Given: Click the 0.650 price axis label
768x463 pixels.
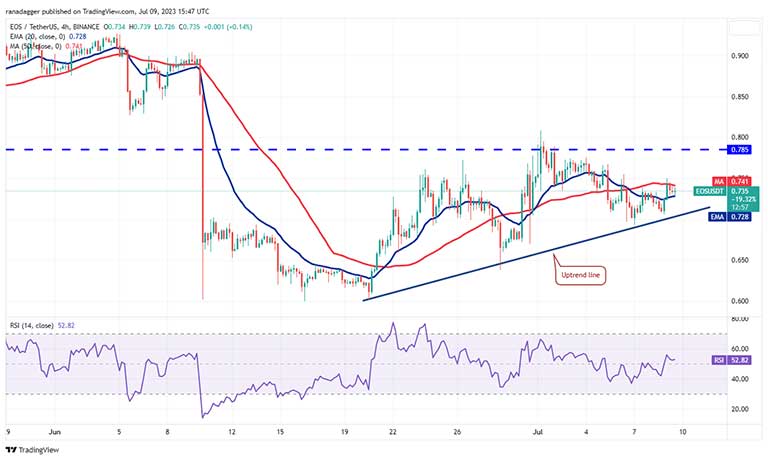Looking at the screenshot, I should tap(740, 260).
